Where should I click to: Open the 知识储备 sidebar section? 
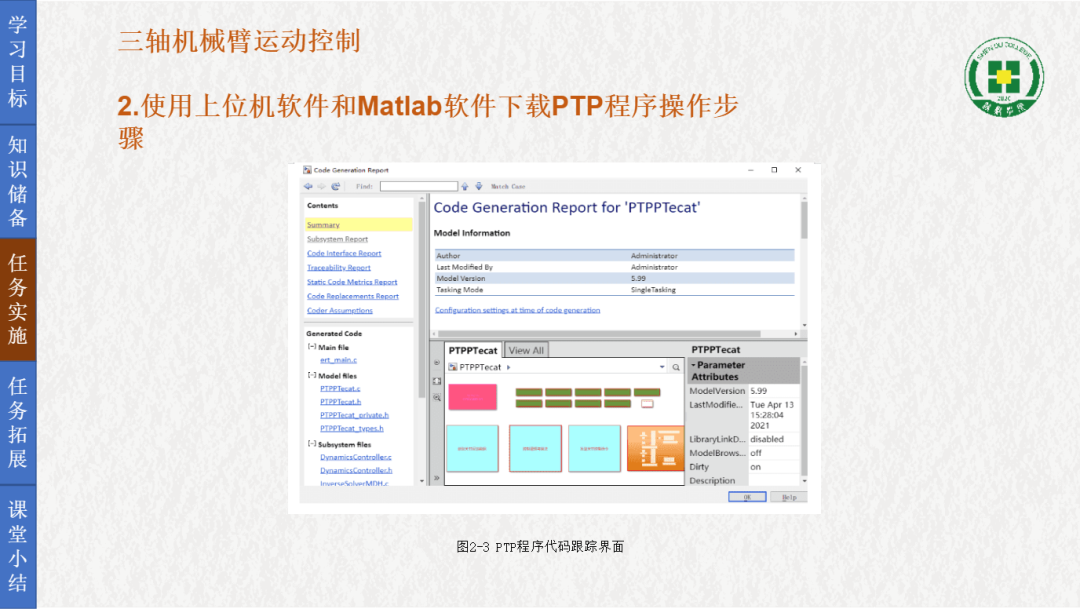pyautogui.click(x=18, y=182)
